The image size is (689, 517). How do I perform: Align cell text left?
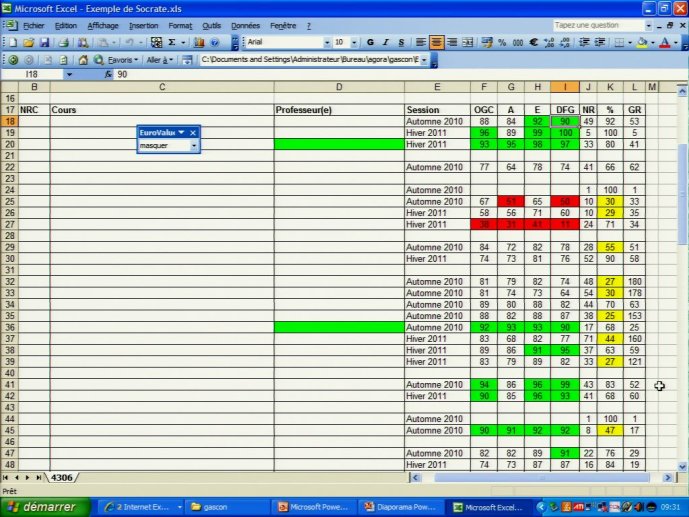[x=421, y=42]
